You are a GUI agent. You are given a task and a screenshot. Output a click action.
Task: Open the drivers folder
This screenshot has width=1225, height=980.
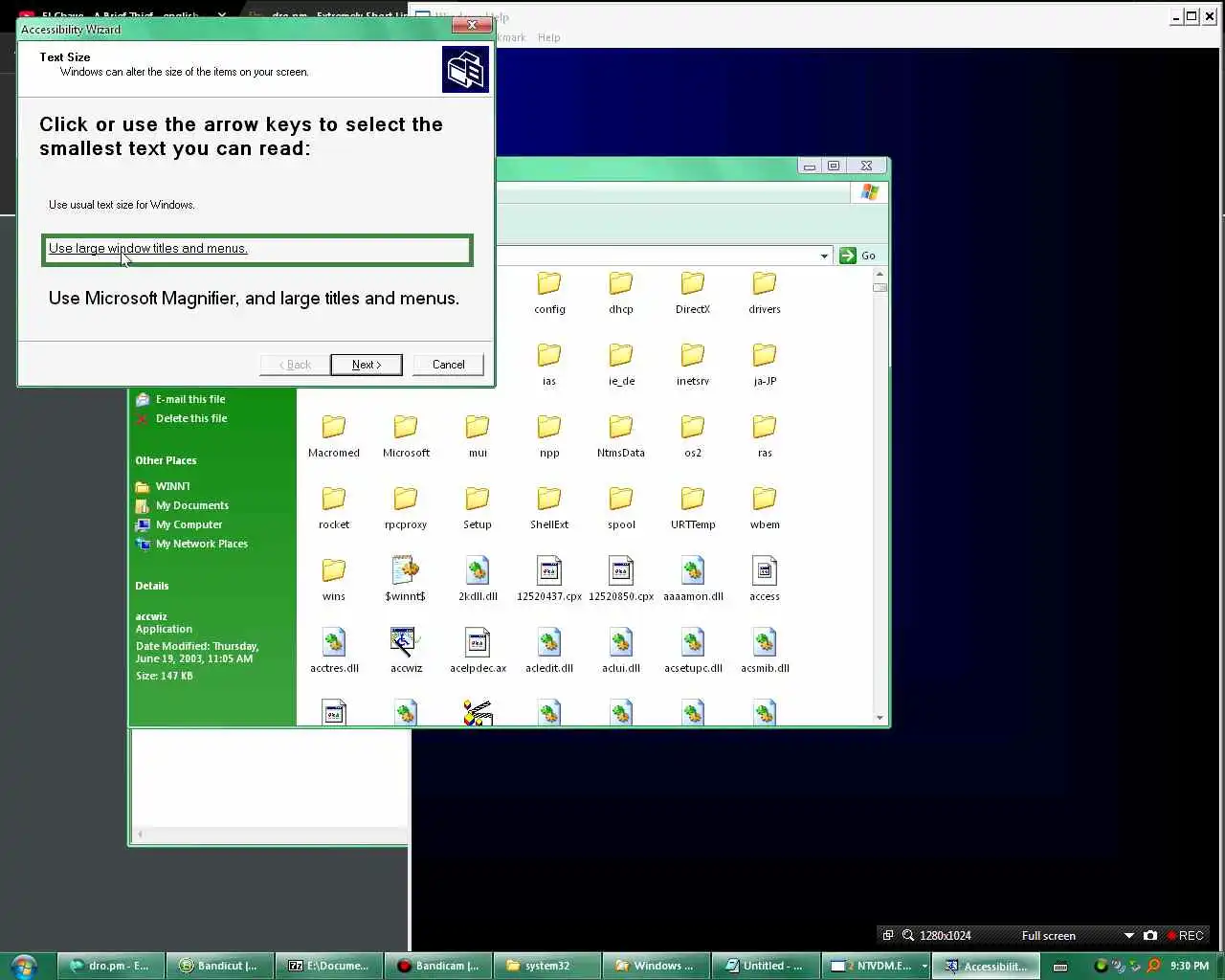tap(765, 293)
